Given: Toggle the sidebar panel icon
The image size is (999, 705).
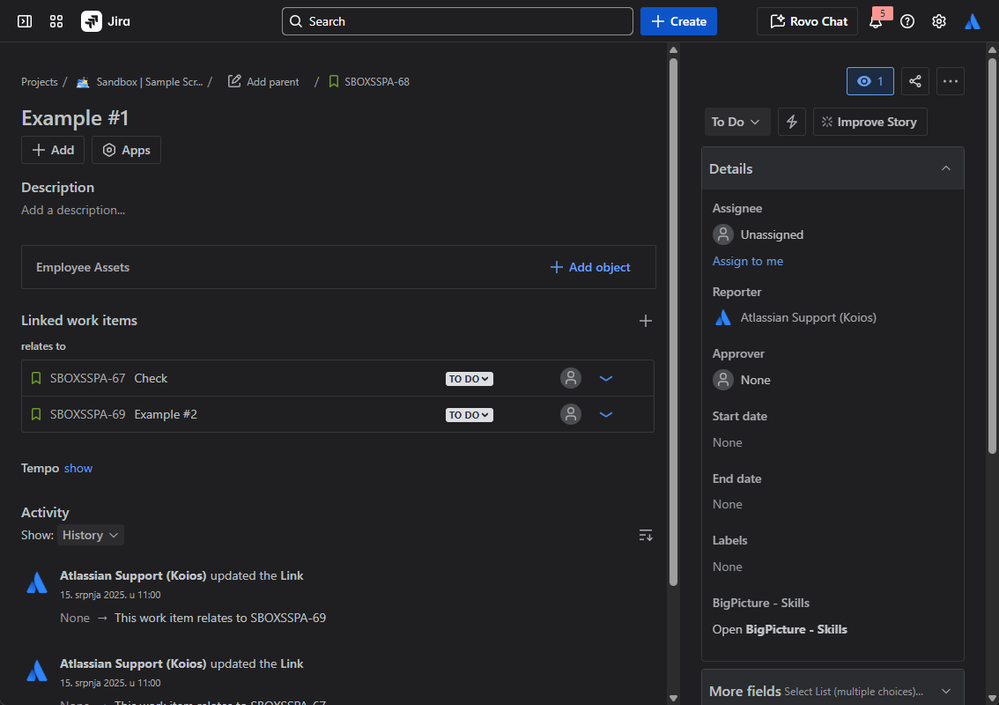Looking at the screenshot, I should point(24,22).
